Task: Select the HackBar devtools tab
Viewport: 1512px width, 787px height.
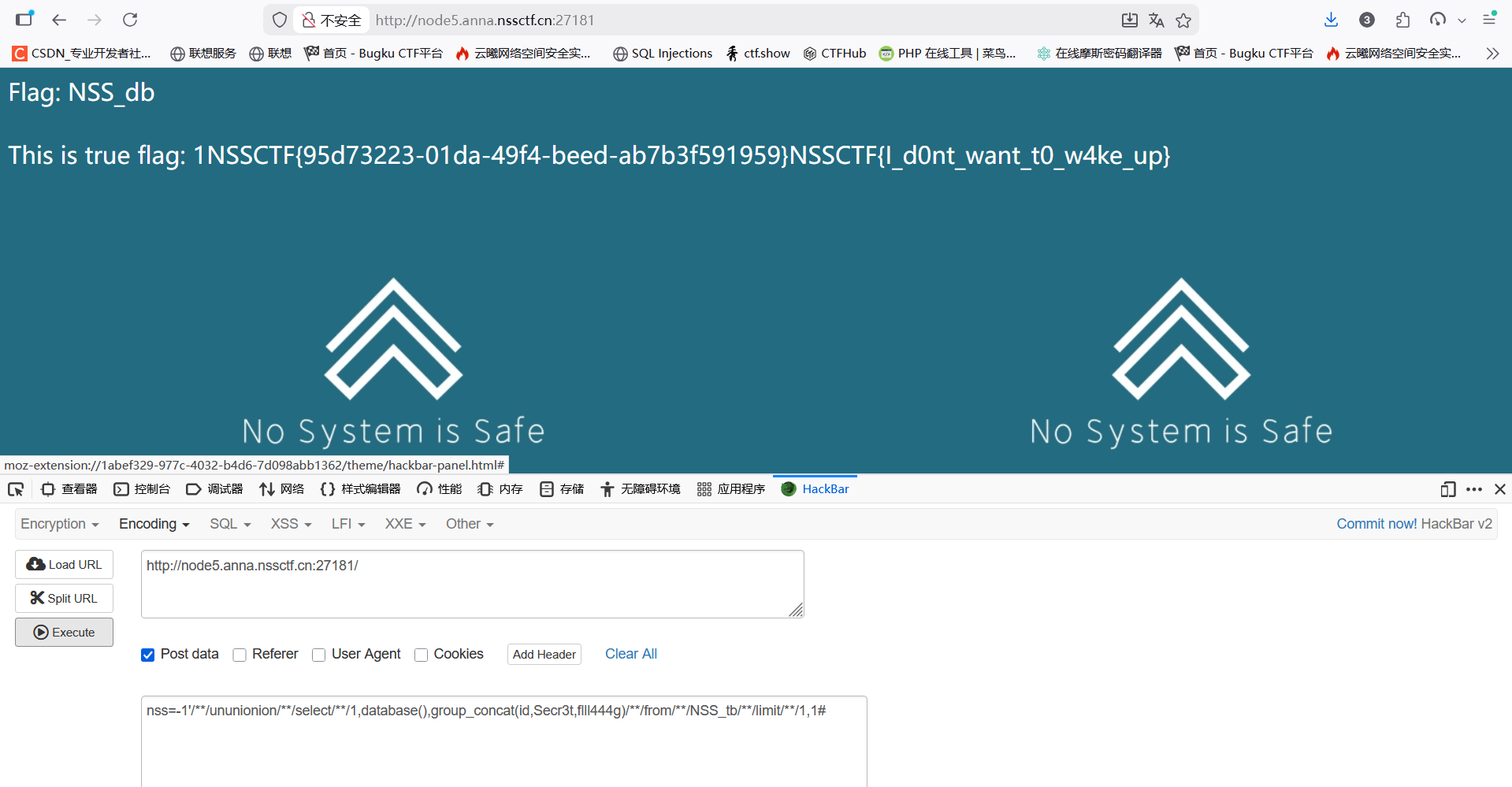Action: (x=815, y=489)
